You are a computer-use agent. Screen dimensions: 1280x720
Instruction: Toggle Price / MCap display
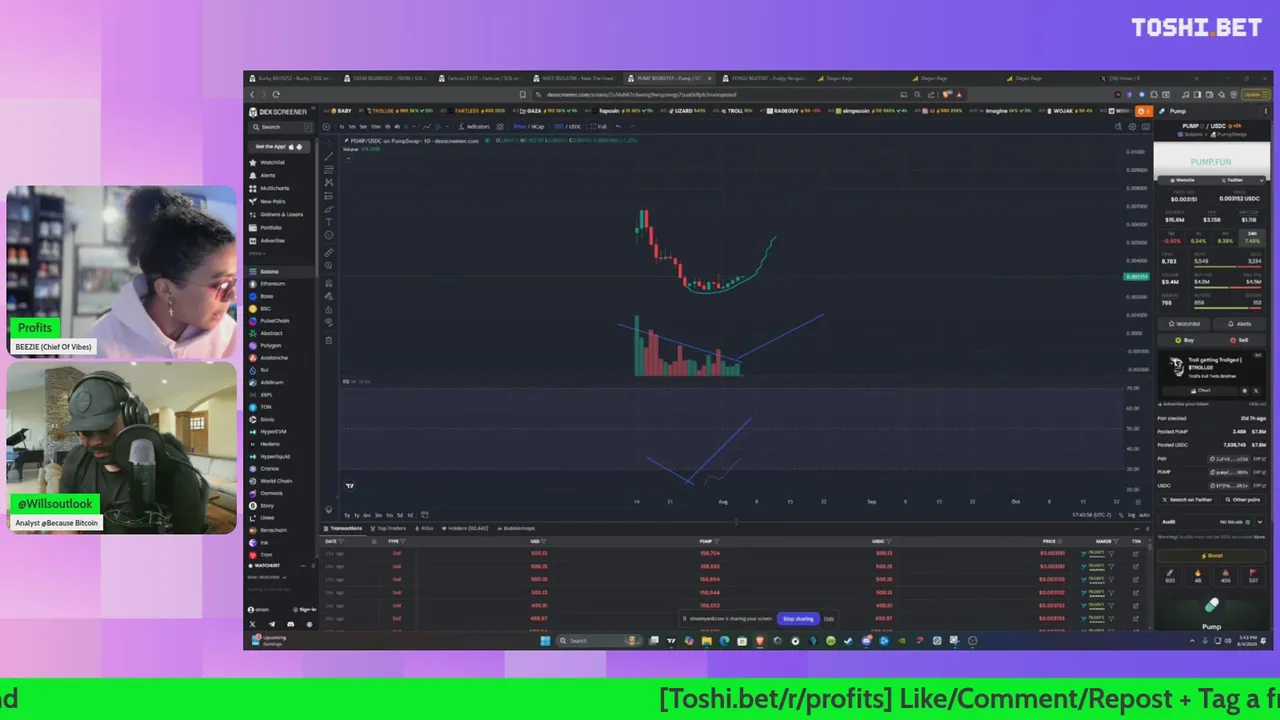point(529,127)
